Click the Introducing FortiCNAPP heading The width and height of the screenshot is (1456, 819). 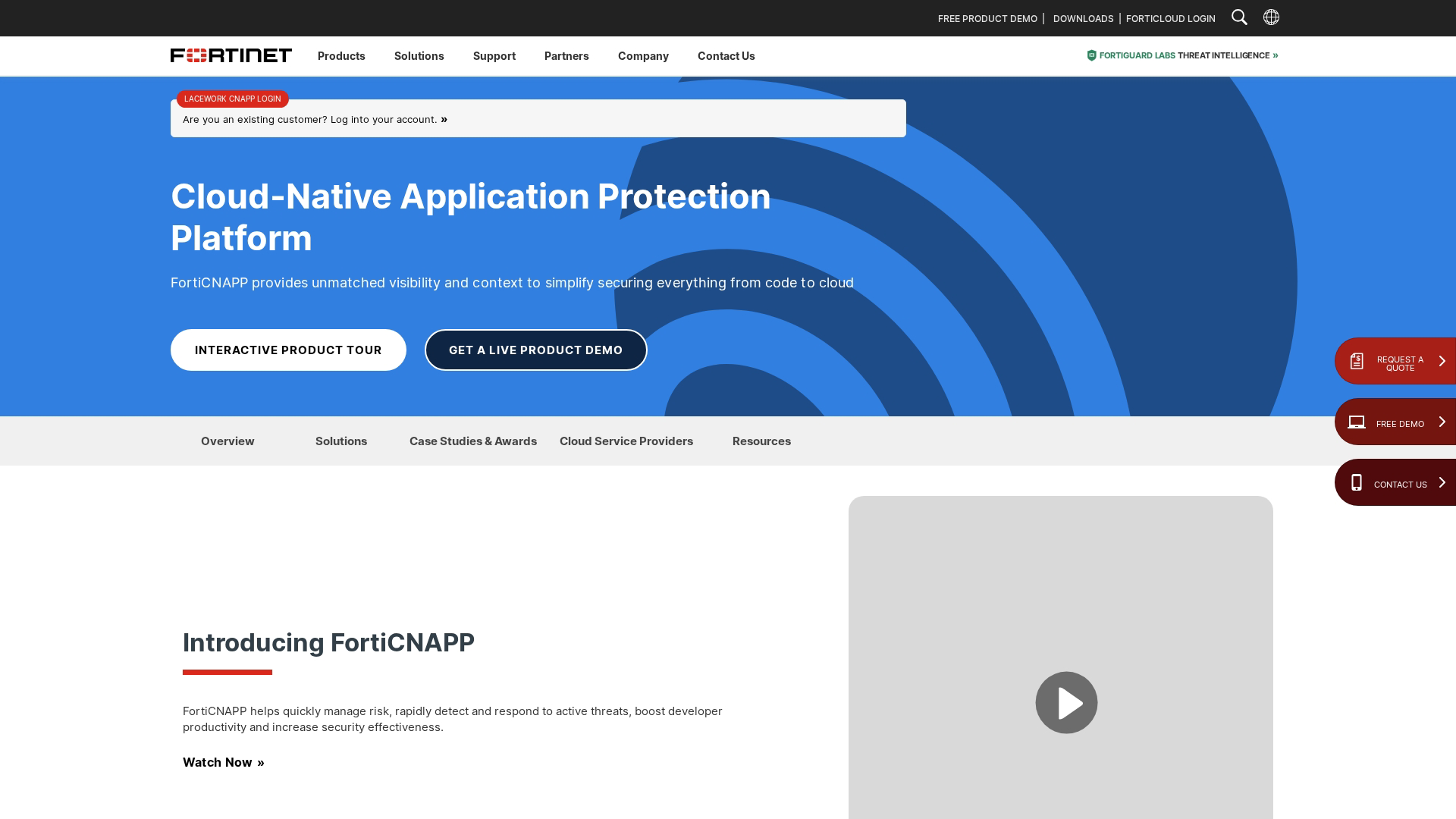328,642
